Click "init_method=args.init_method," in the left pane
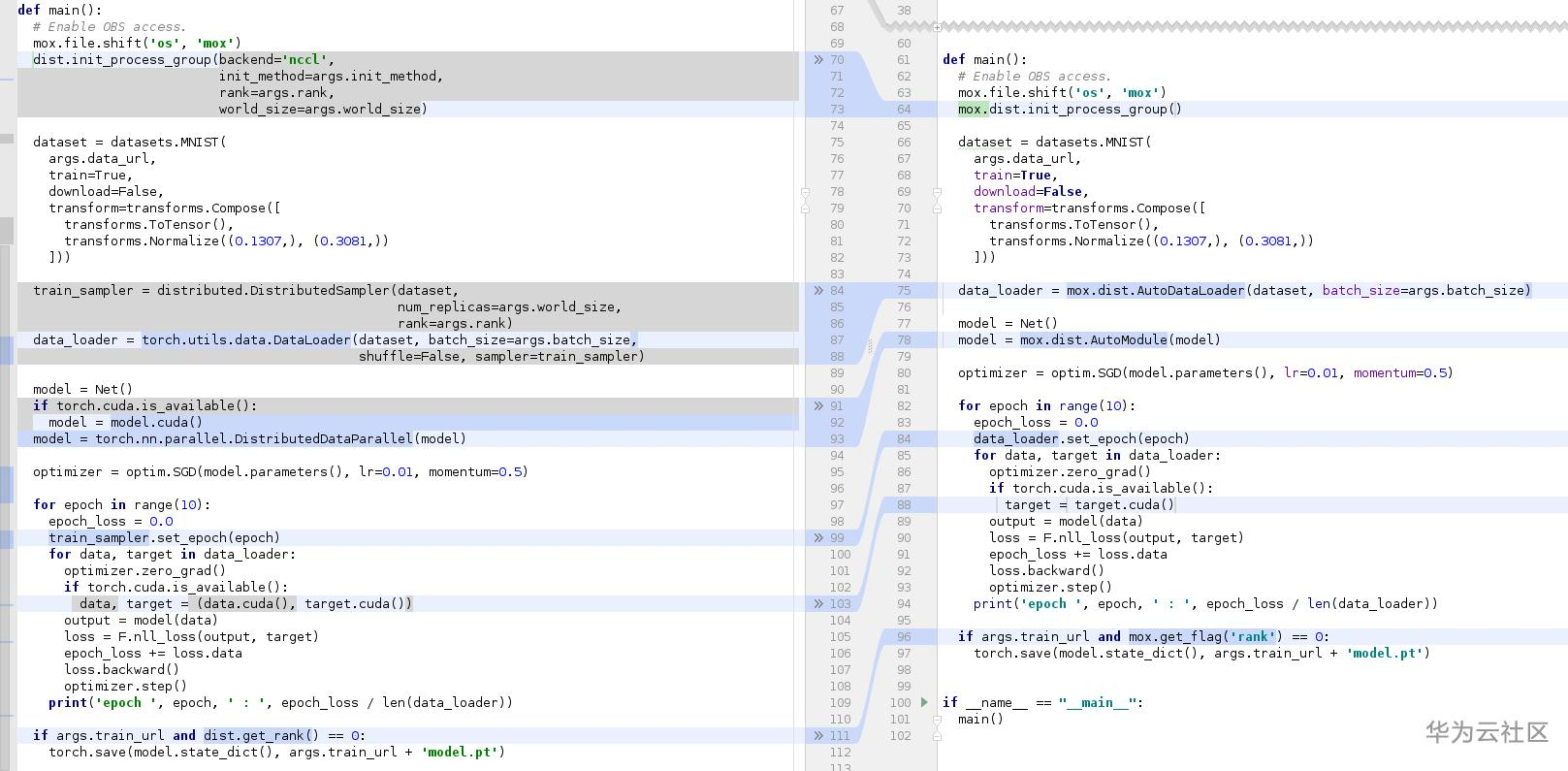 [x=331, y=77]
